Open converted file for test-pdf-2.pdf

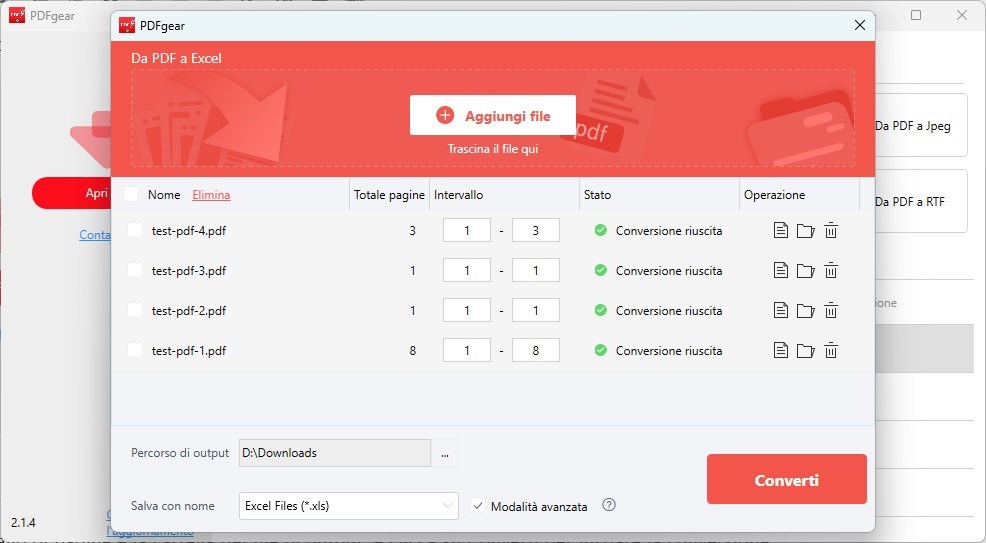[x=780, y=310]
